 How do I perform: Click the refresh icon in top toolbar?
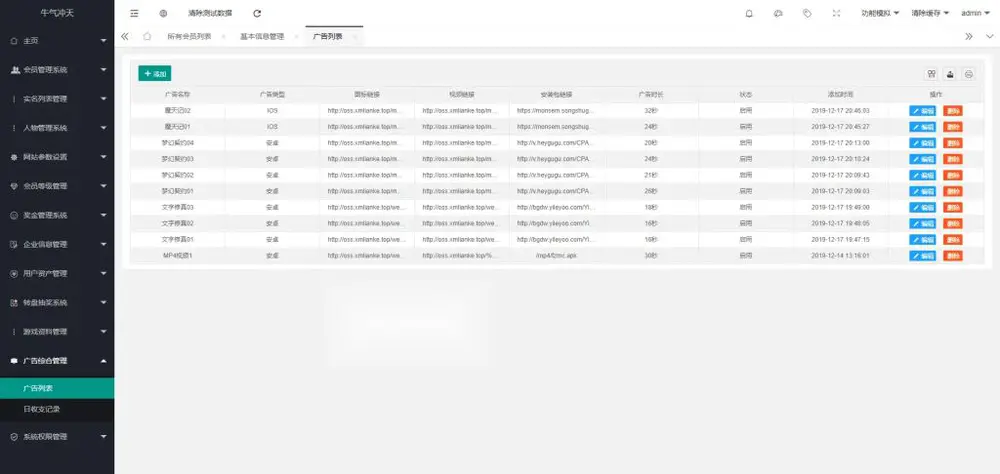(257, 13)
